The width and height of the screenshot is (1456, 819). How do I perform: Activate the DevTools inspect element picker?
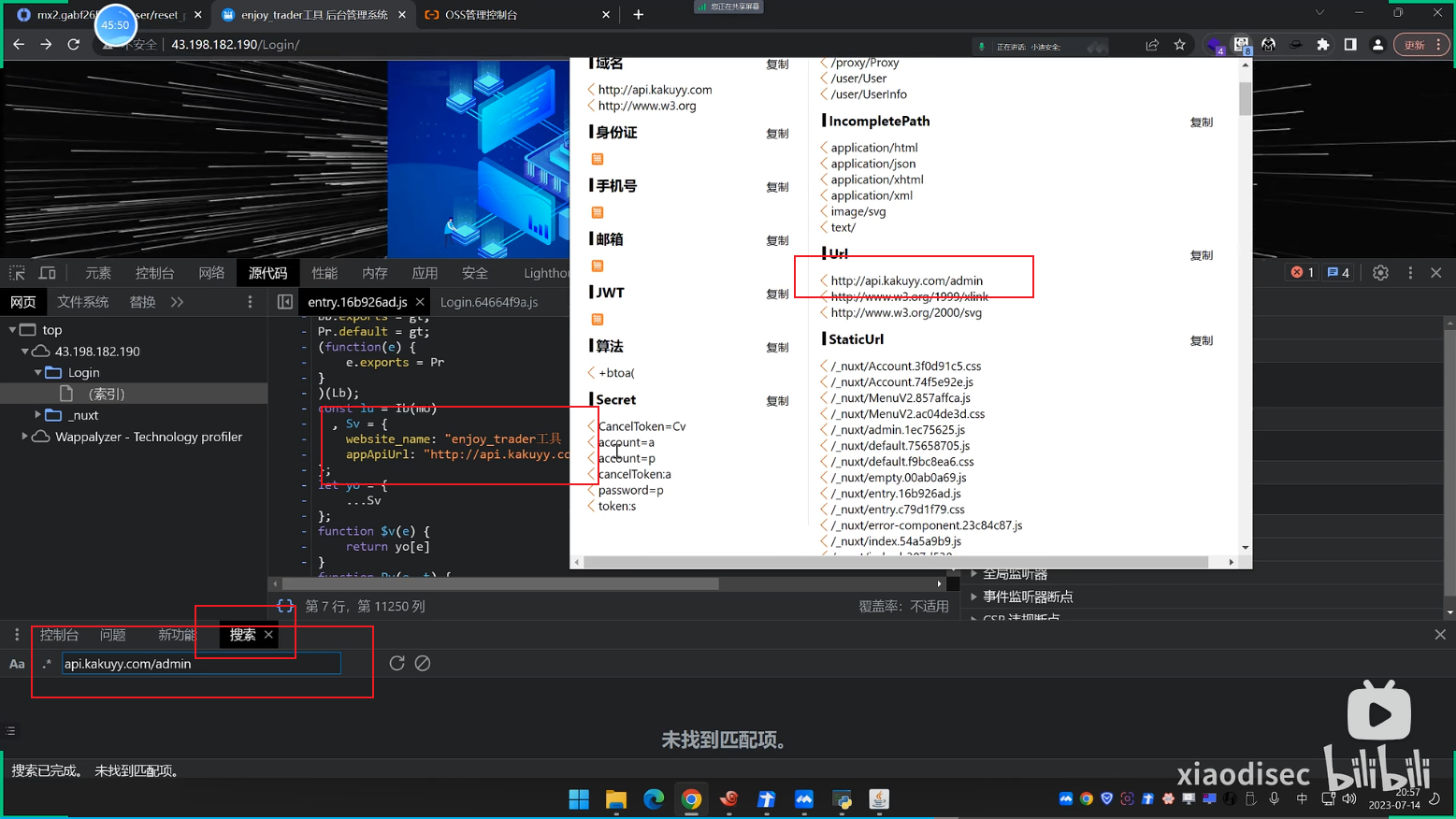tap(17, 273)
